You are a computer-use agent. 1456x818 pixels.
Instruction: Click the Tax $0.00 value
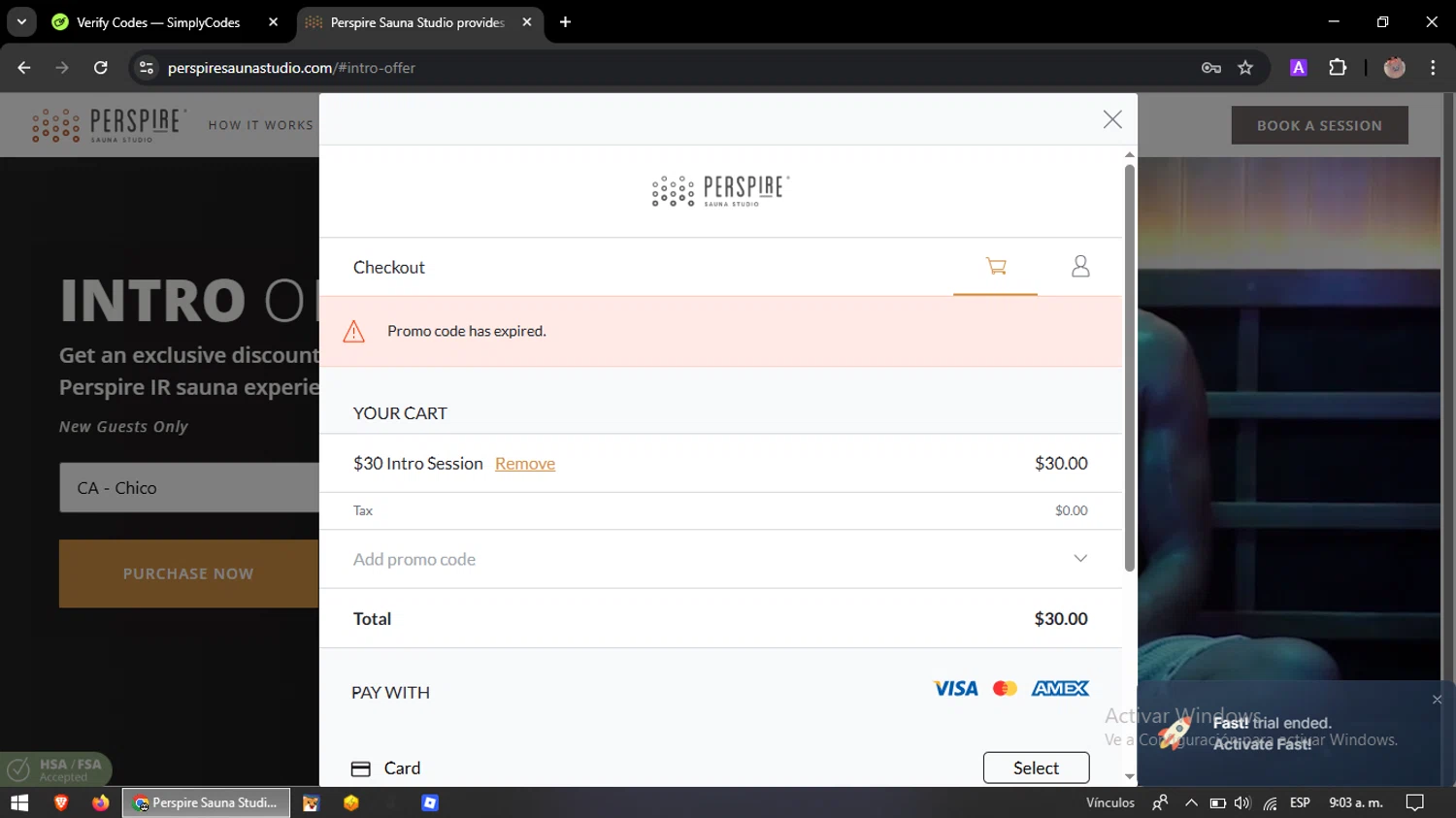click(1072, 510)
